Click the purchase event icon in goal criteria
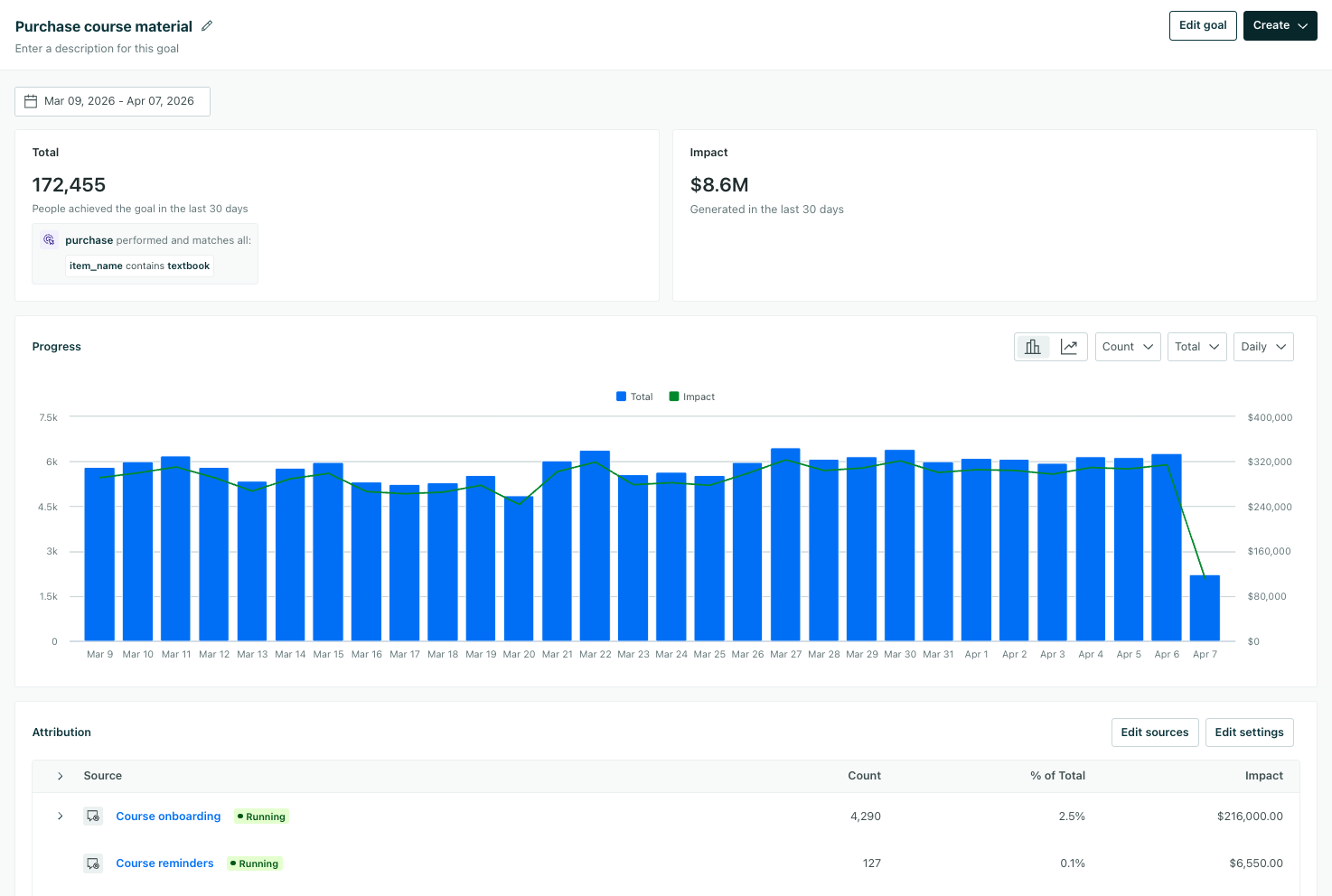 point(48,240)
